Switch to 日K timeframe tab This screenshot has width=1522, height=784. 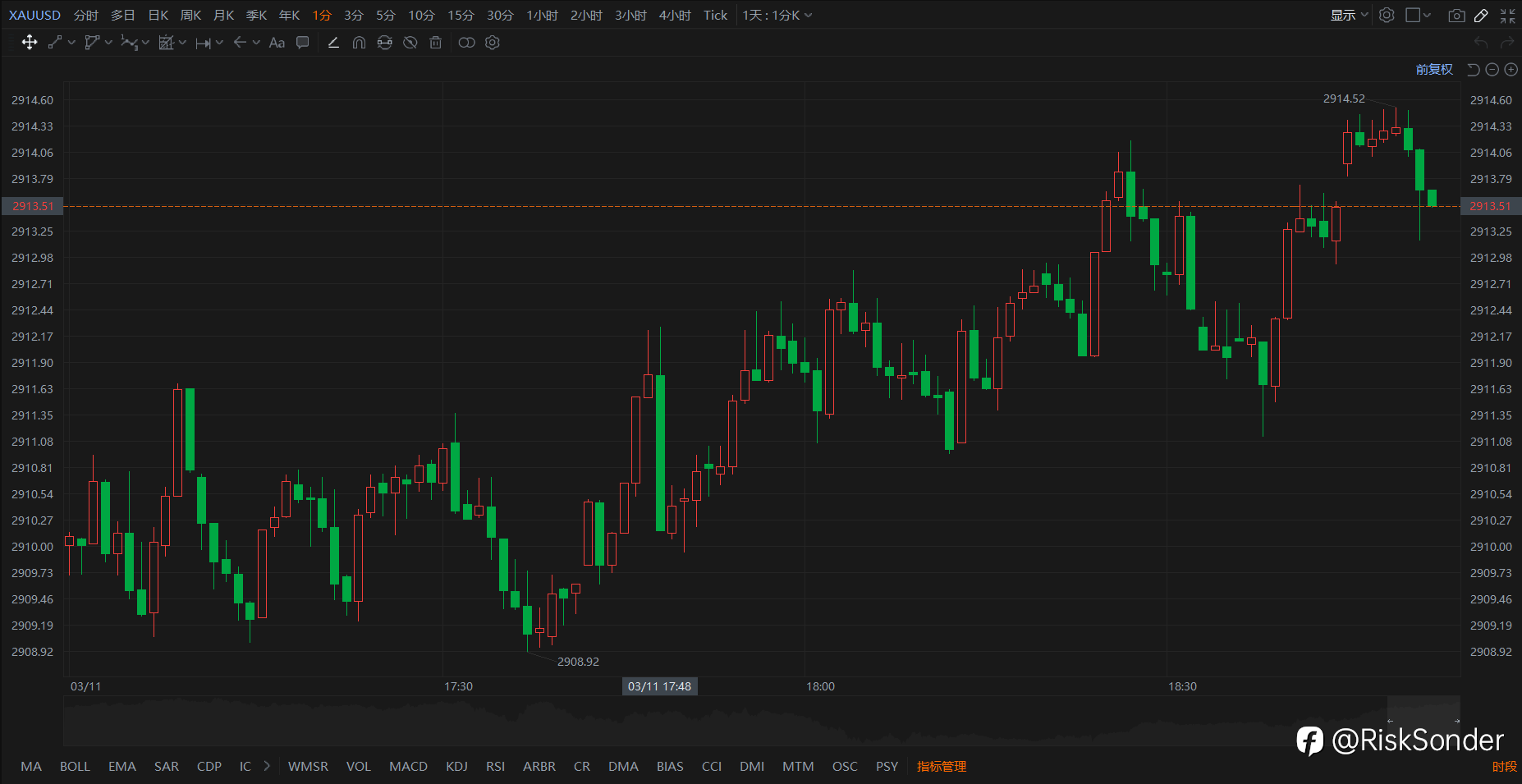pos(158,15)
